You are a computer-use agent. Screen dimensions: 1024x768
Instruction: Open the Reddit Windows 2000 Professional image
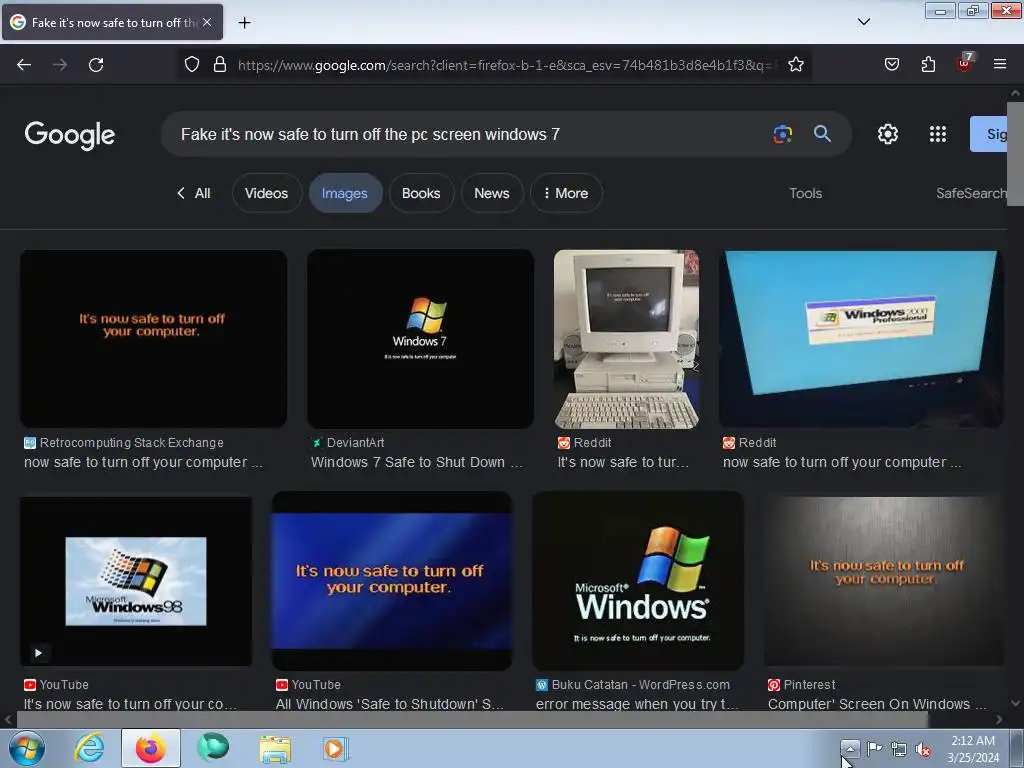(x=861, y=338)
